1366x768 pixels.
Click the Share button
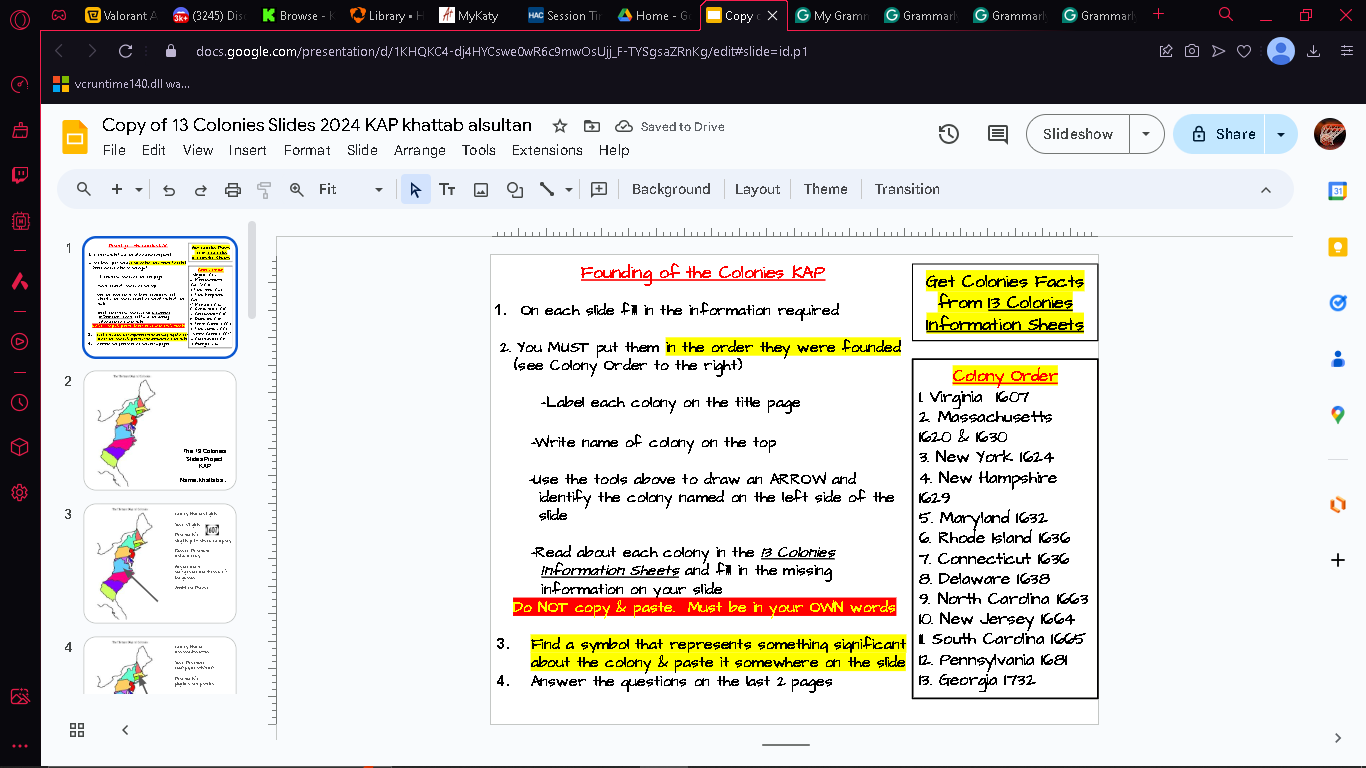coord(1221,134)
